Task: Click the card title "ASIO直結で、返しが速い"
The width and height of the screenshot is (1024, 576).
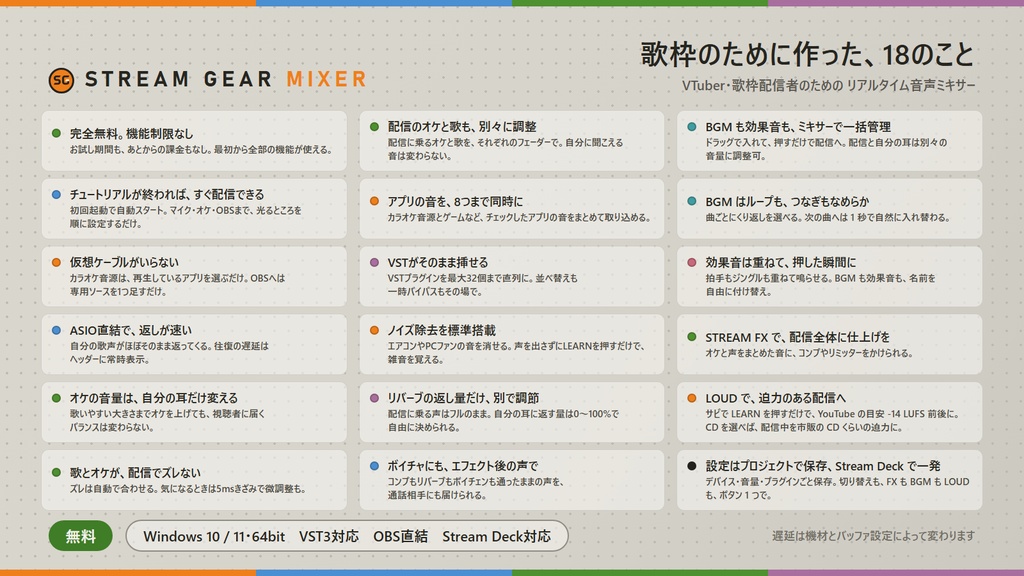Action: click(x=131, y=330)
